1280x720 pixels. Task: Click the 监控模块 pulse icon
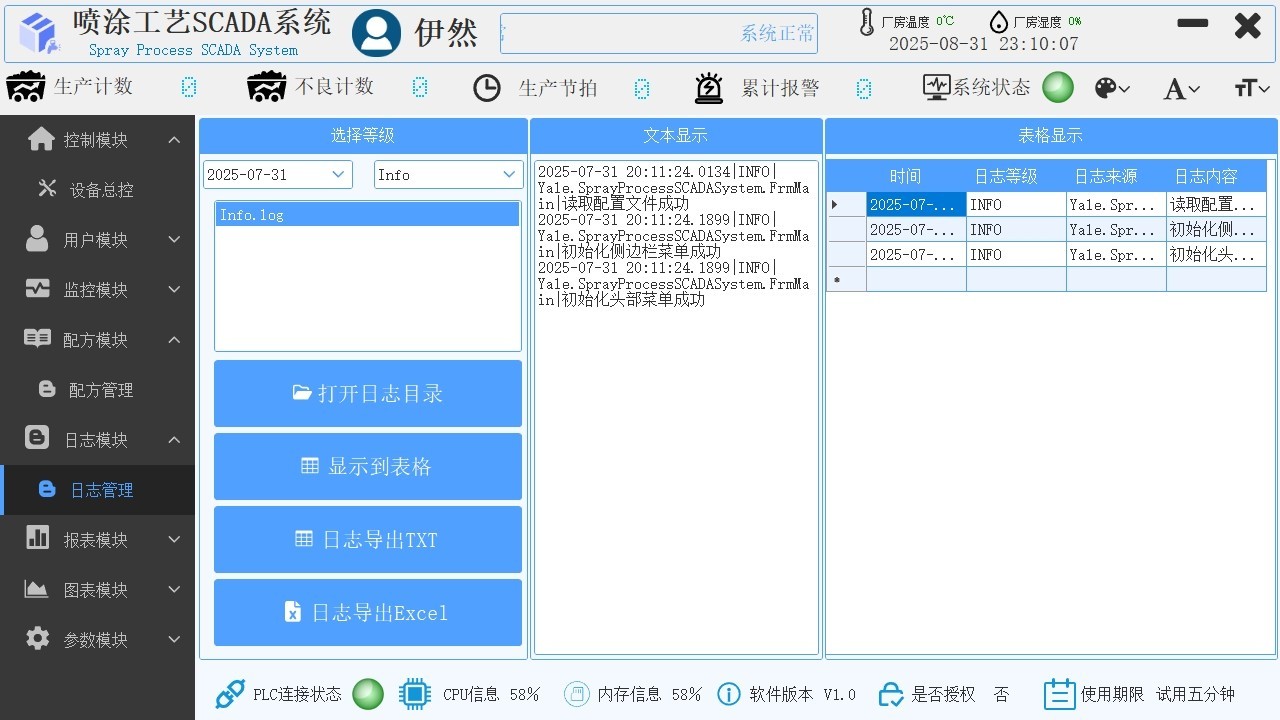37,289
